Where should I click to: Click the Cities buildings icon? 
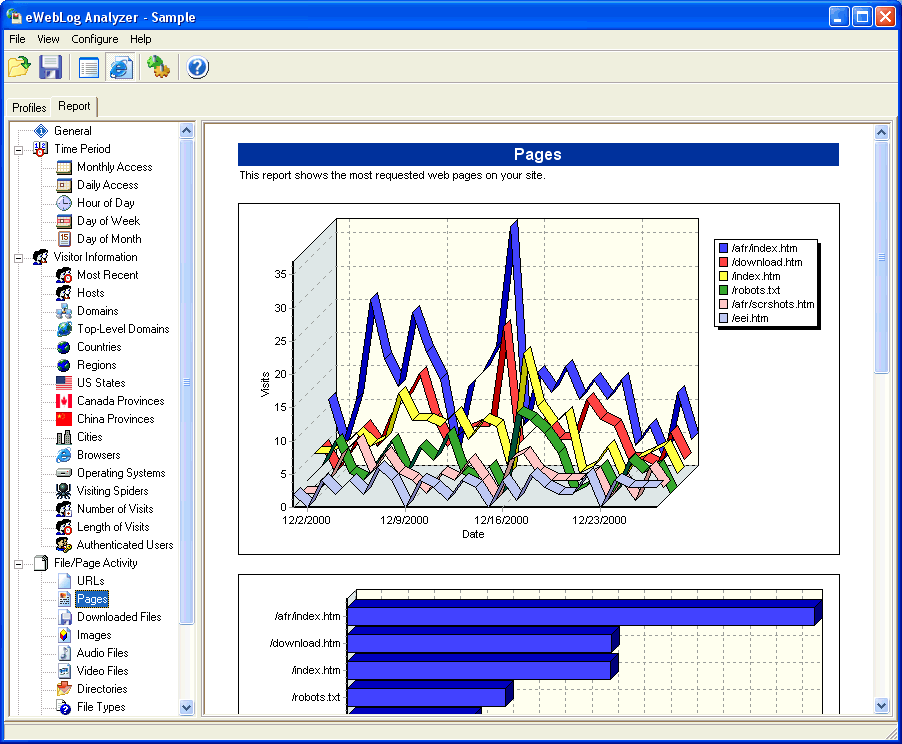[64, 437]
